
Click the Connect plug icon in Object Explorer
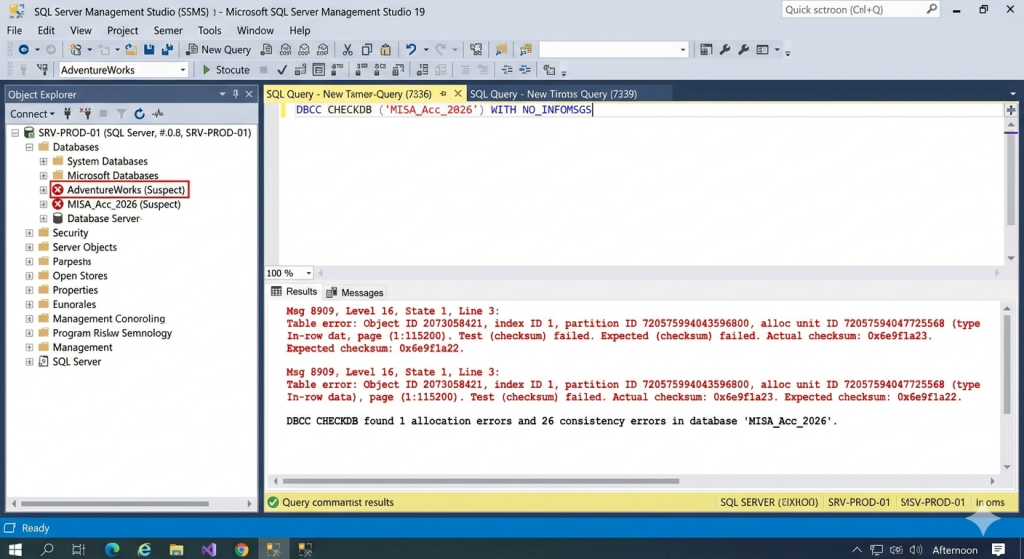tap(67, 114)
